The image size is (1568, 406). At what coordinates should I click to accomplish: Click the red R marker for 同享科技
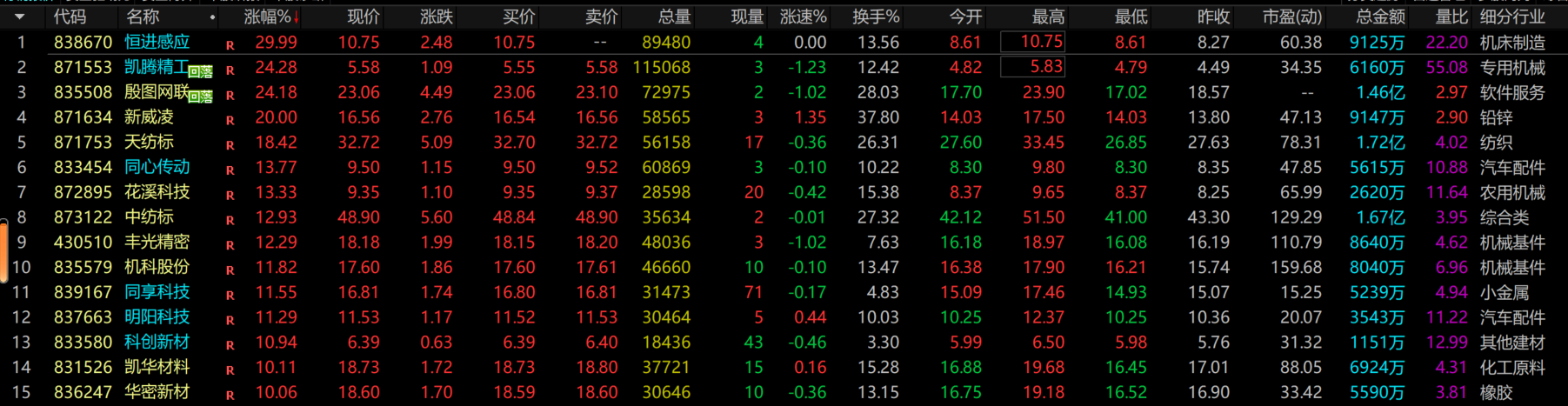click(x=230, y=296)
